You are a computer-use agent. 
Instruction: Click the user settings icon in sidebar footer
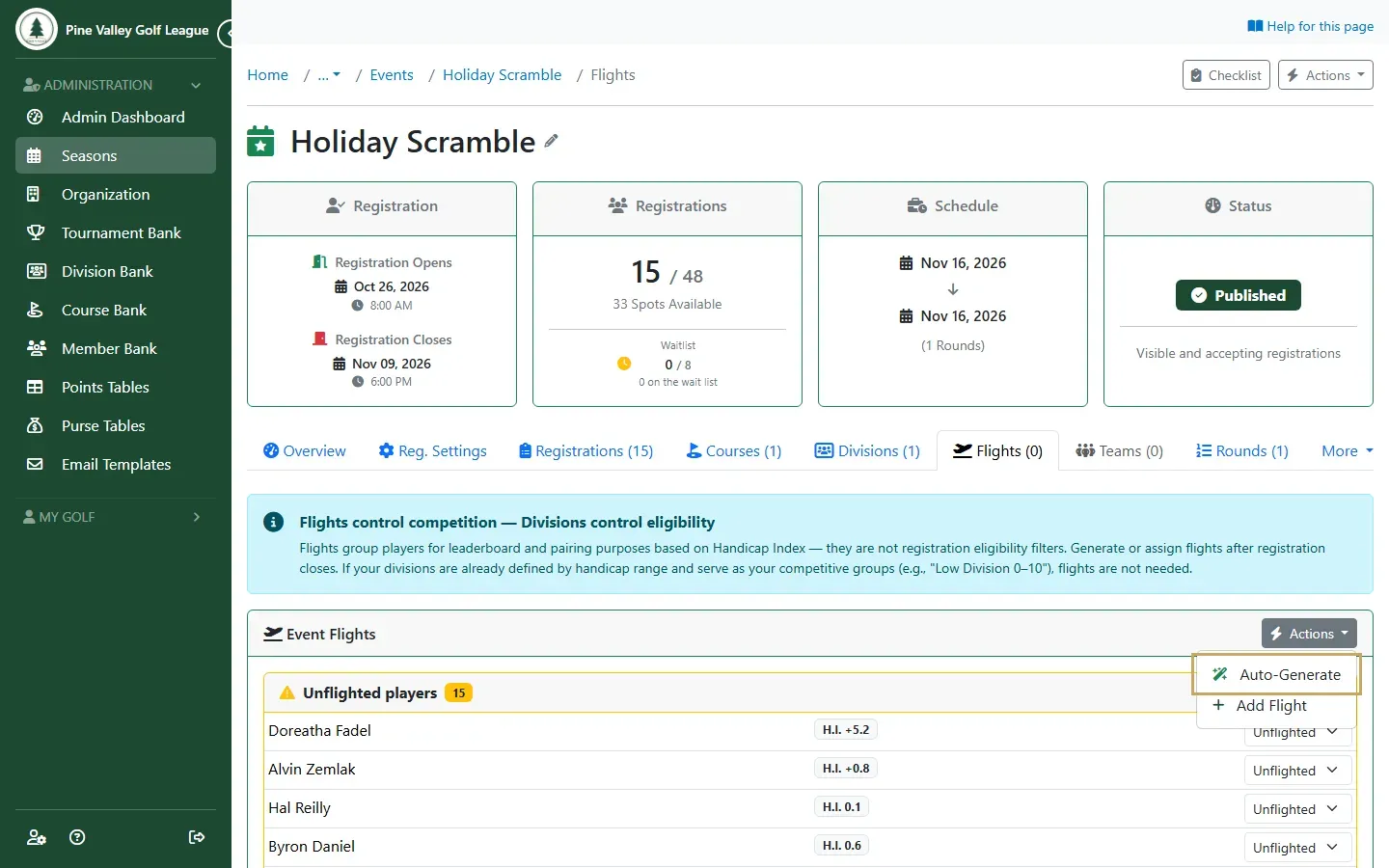(x=37, y=837)
